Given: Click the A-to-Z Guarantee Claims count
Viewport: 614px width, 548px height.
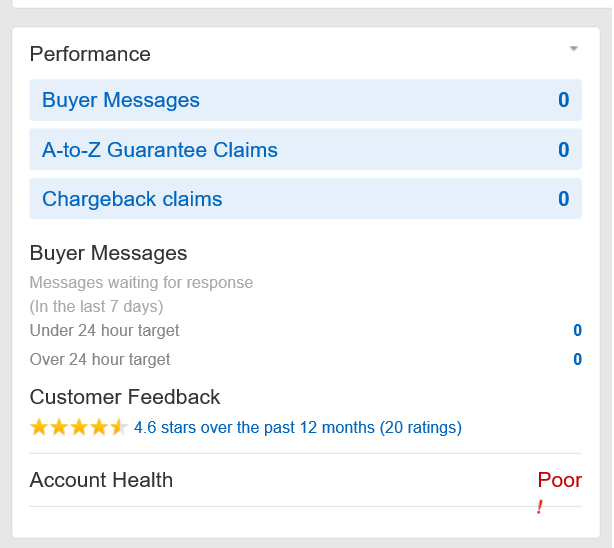Looking at the screenshot, I should tap(563, 150).
